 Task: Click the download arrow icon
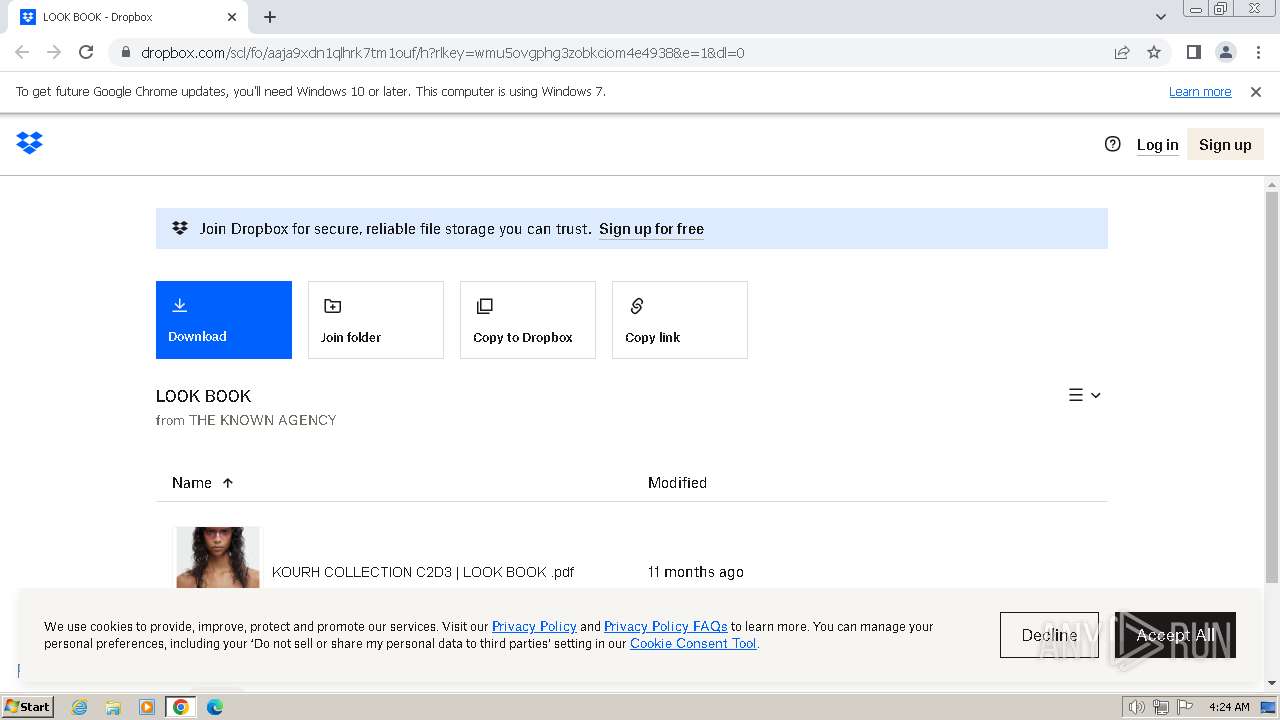pos(180,305)
